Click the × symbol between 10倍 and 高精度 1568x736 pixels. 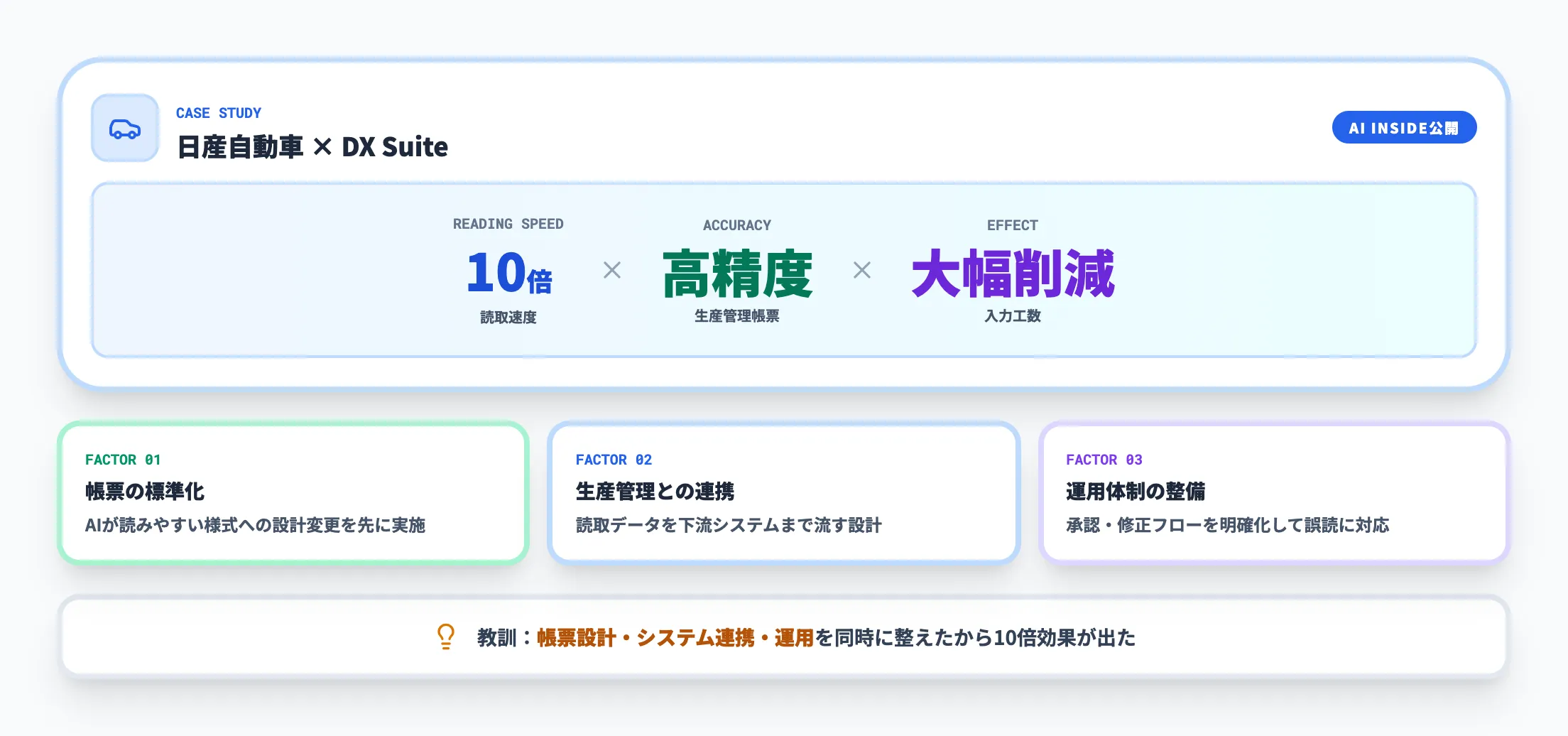pyautogui.click(x=612, y=271)
